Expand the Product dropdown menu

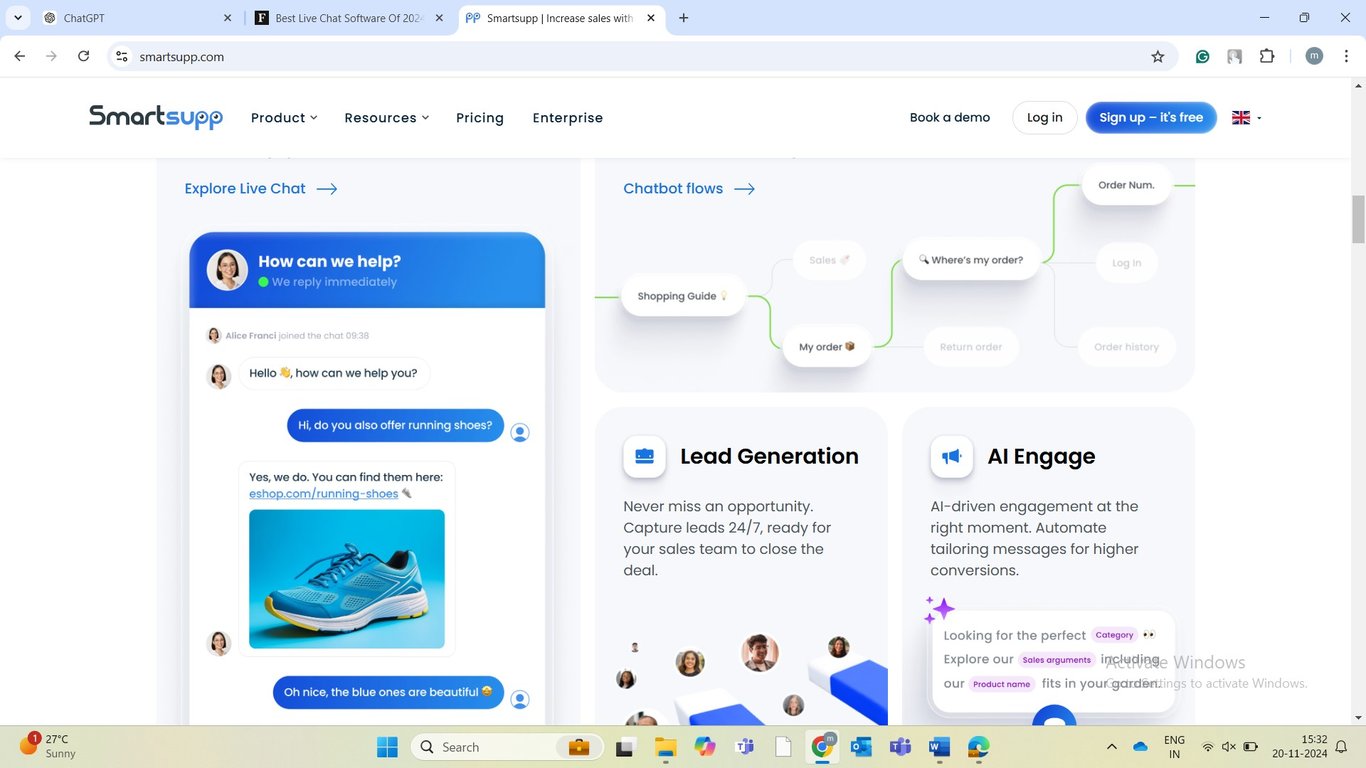pos(284,117)
